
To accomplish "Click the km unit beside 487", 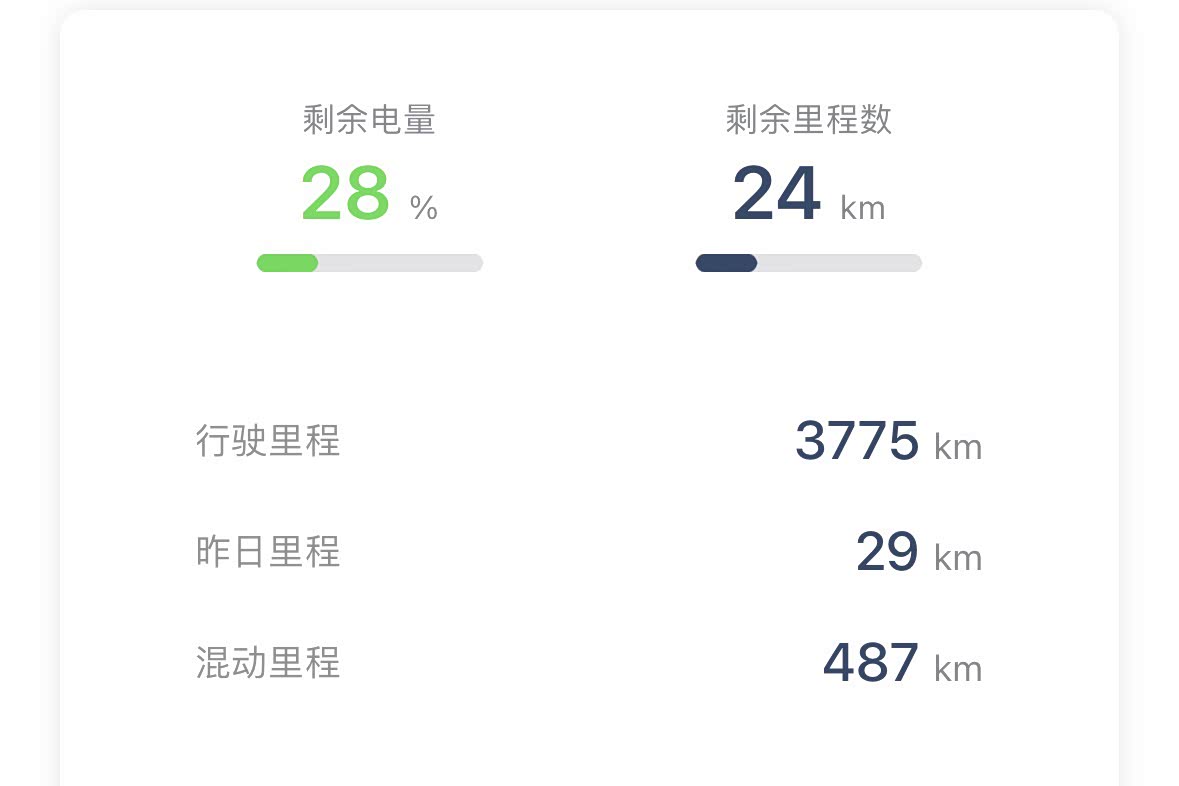I will tap(958, 669).
